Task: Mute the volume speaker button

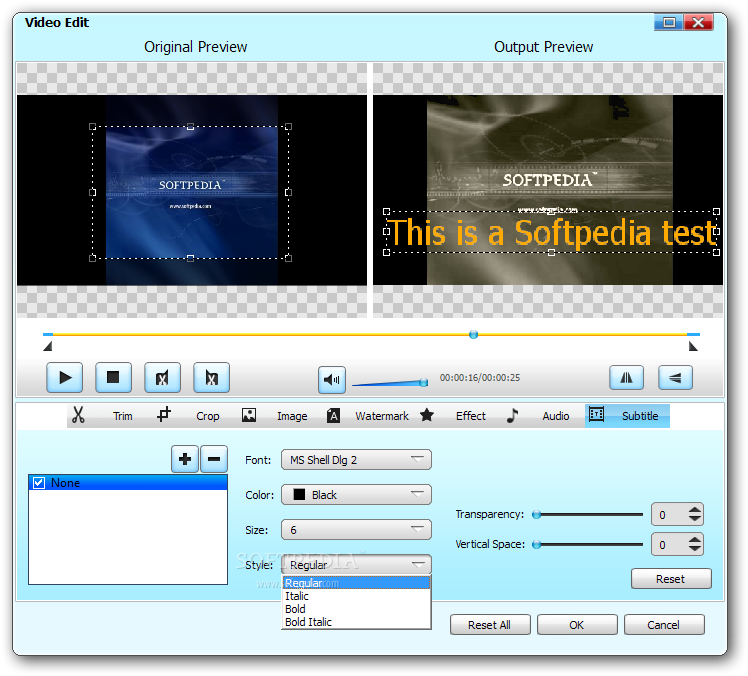Action: [332, 380]
